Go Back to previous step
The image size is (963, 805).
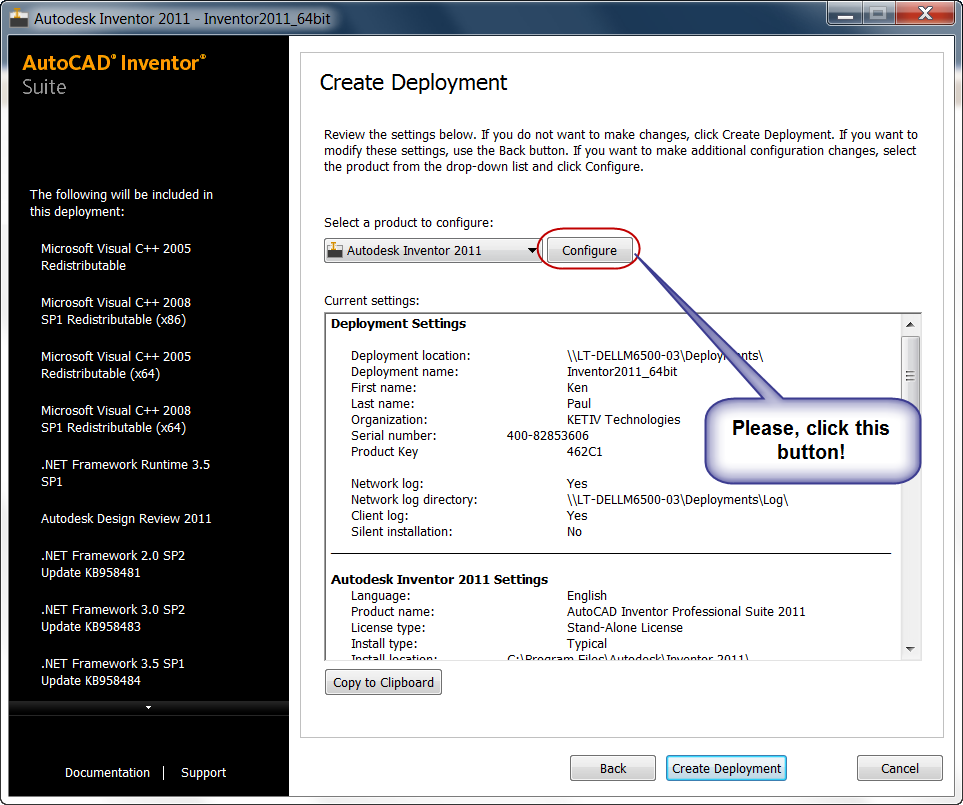(612, 768)
